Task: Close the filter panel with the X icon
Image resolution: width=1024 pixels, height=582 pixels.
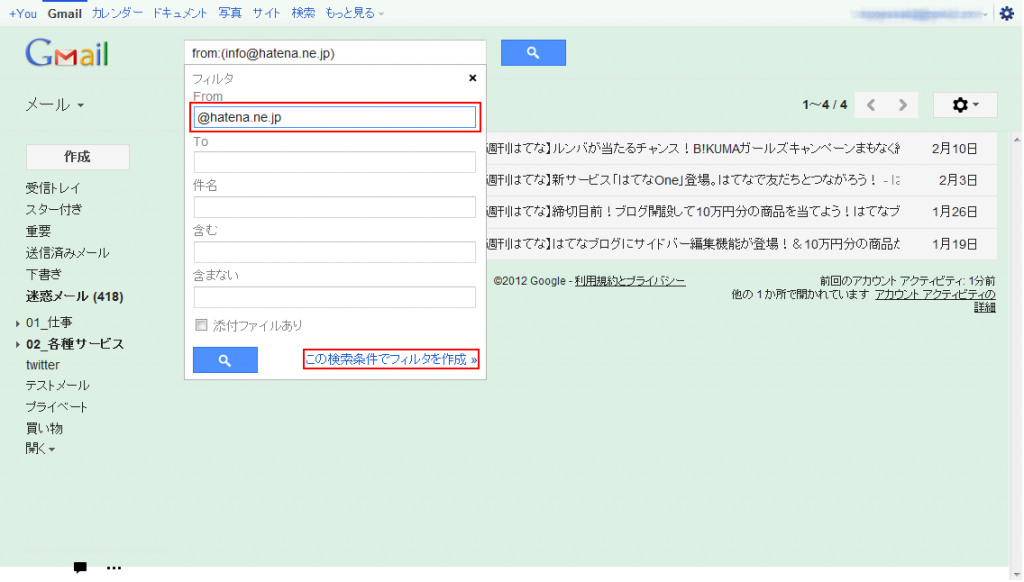Action: [472, 77]
